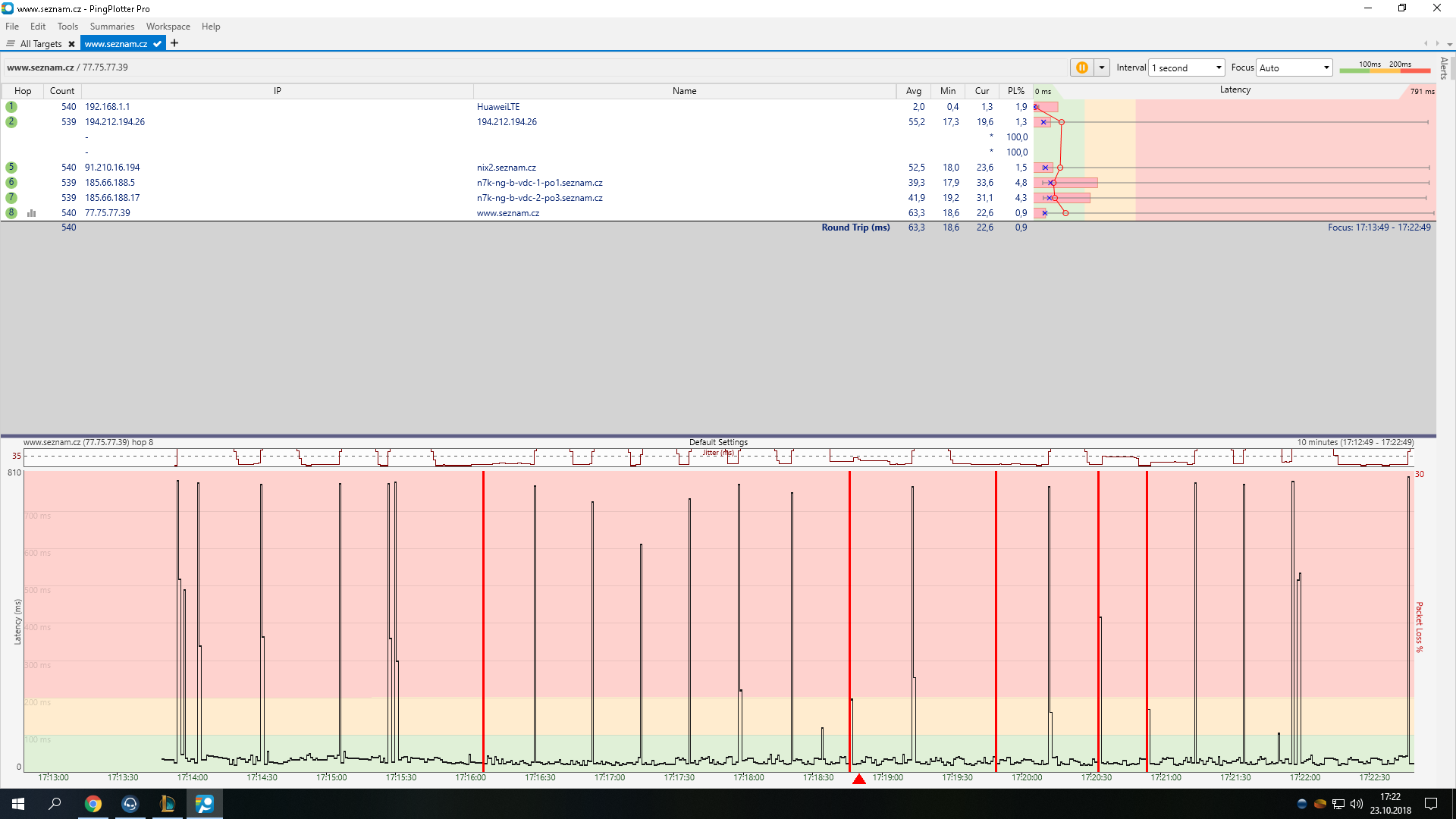Open the Summaries menu

(x=111, y=27)
